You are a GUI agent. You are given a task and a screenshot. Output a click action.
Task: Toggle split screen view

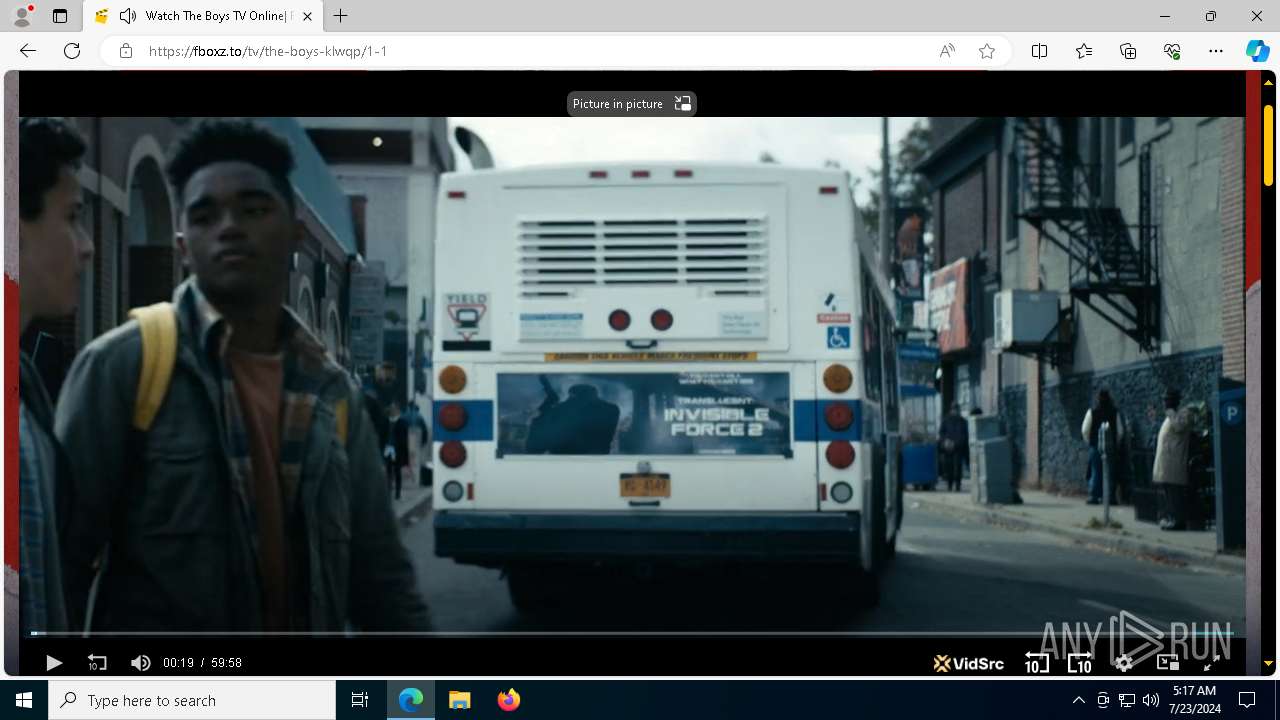[1039, 51]
